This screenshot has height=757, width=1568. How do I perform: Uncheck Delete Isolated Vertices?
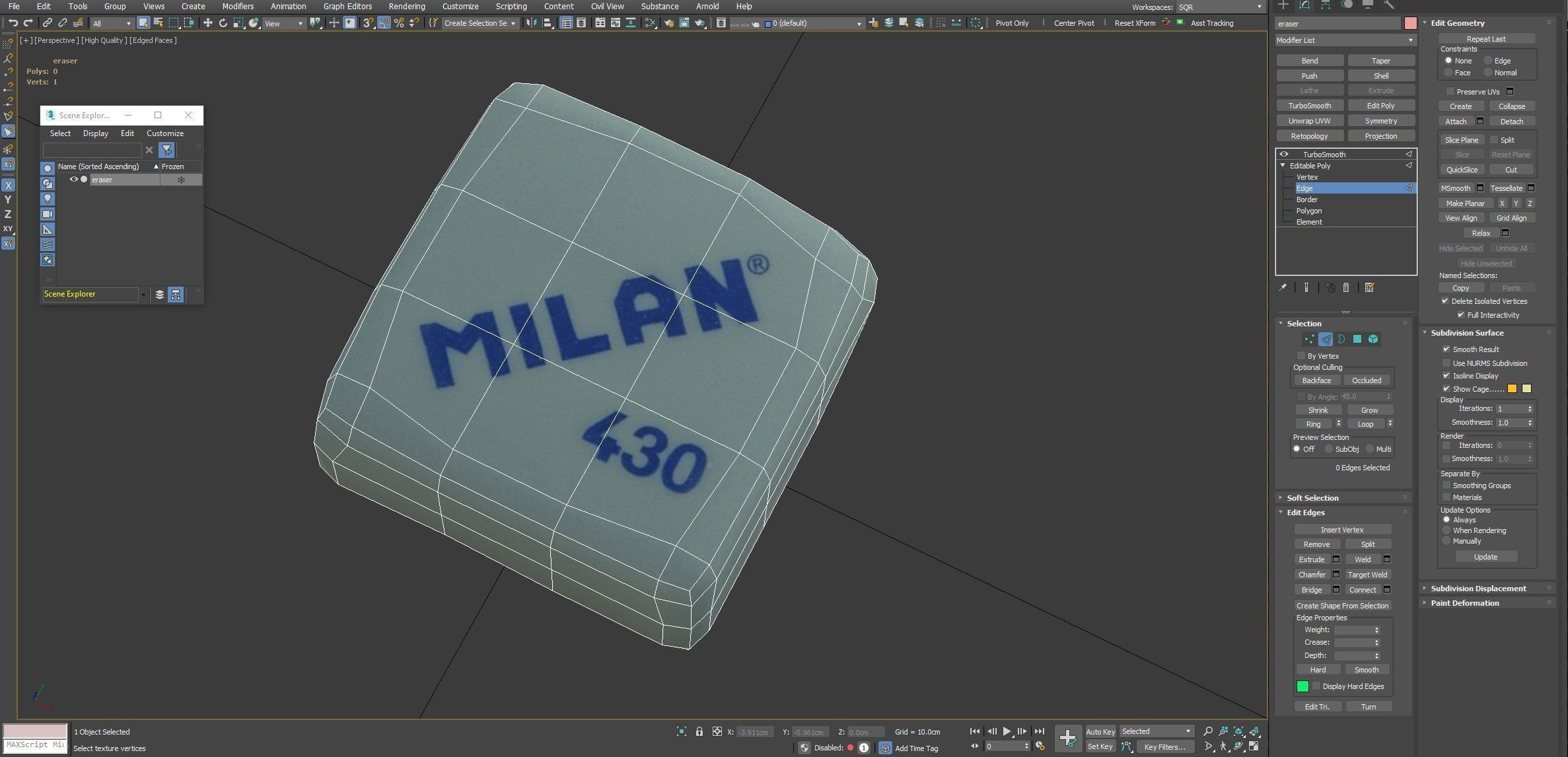1445,301
